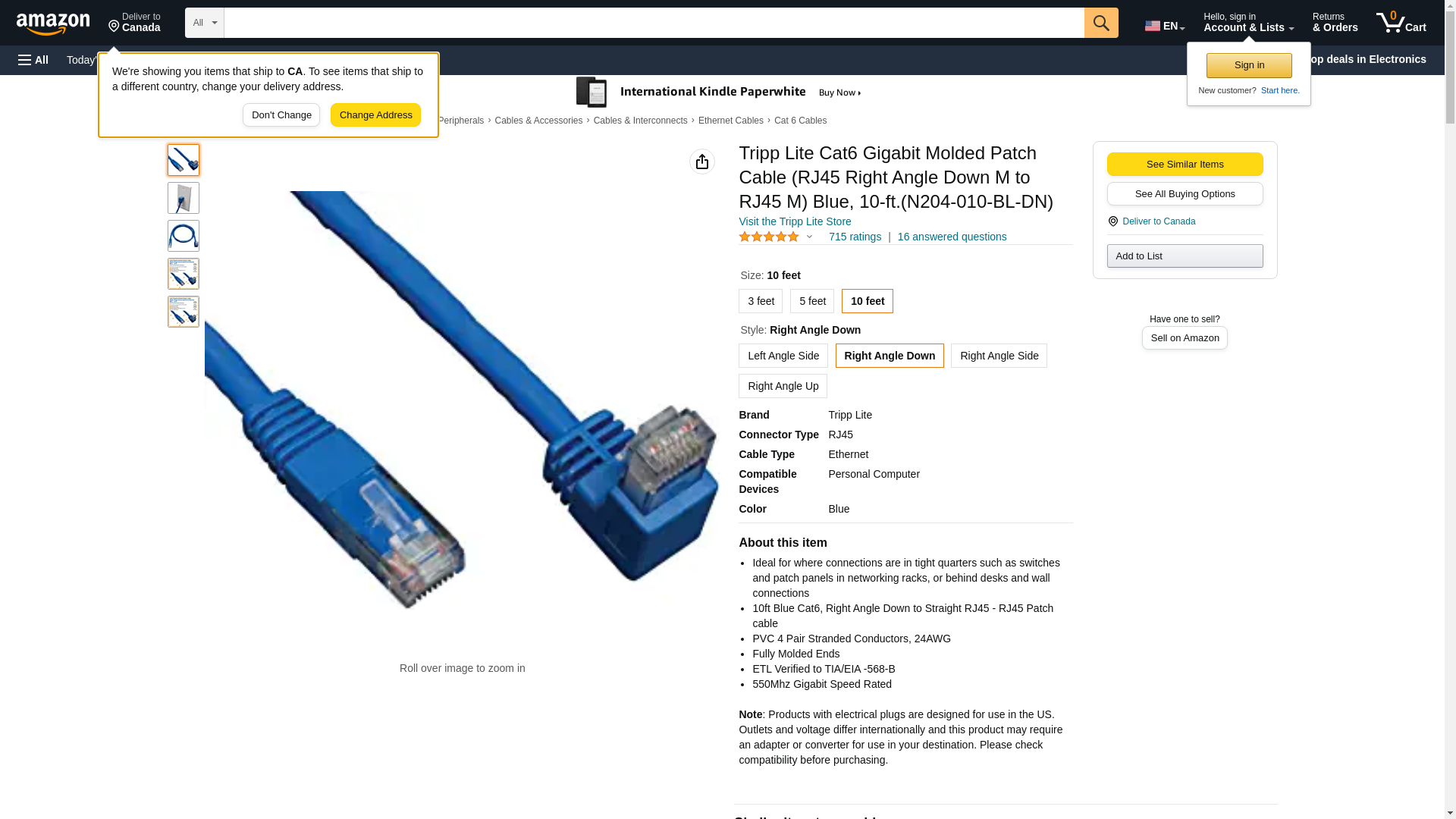Click the share icon above product image
This screenshot has width=1456, height=819.
[x=702, y=162]
